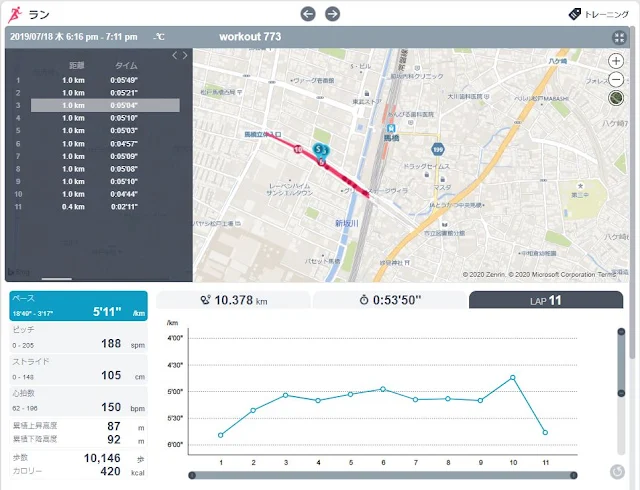Click lap 6 data point on pace graph
This screenshot has height=490, width=640.
click(x=383, y=389)
